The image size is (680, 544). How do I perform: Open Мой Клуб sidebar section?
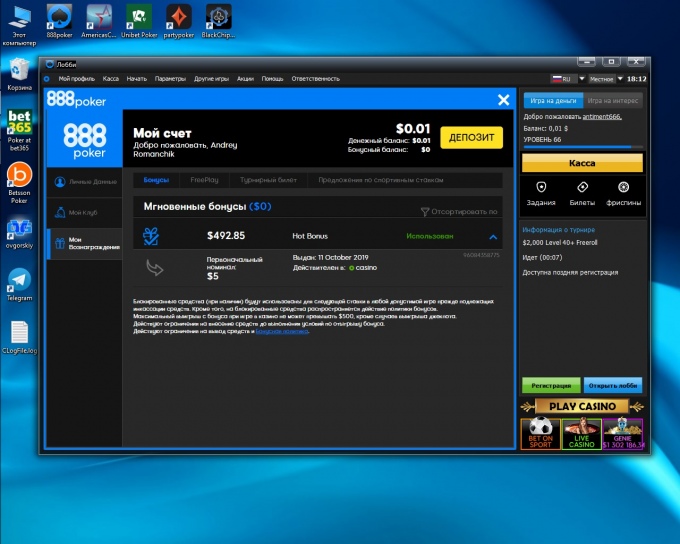pos(85,213)
